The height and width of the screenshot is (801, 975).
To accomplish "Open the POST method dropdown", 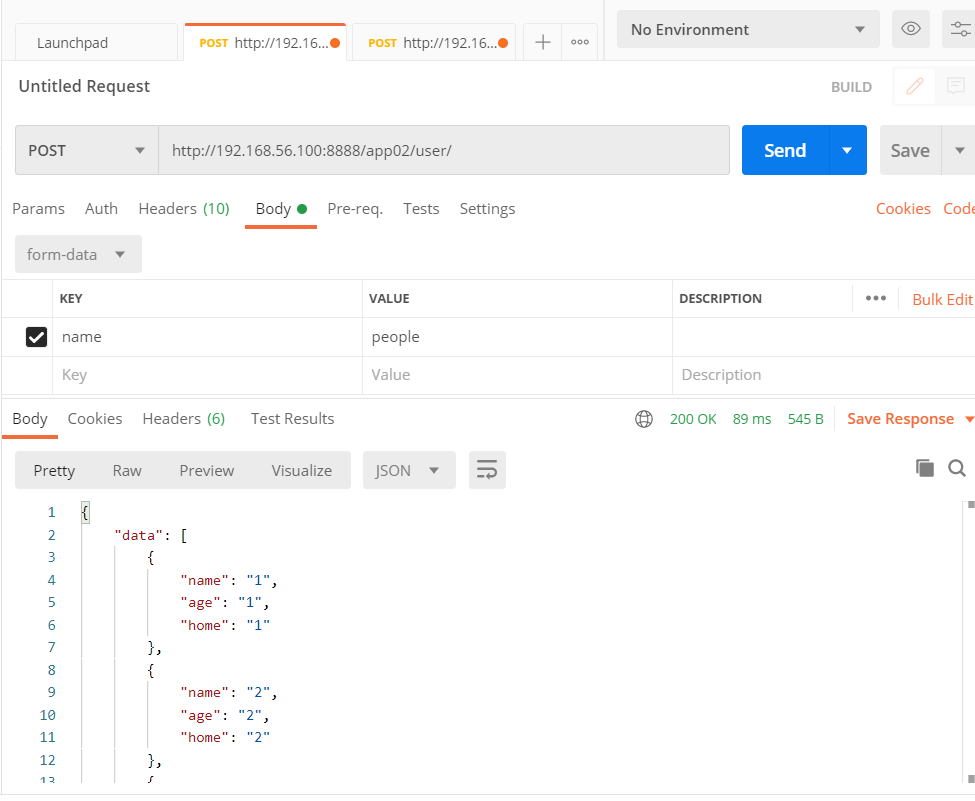I will coord(86,150).
